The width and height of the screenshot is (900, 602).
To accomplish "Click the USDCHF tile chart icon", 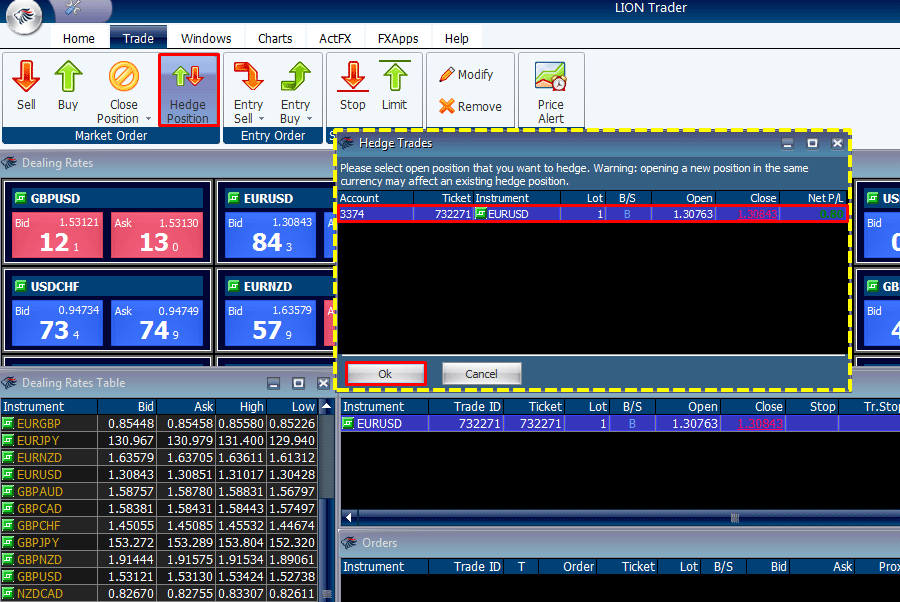I will (21, 286).
